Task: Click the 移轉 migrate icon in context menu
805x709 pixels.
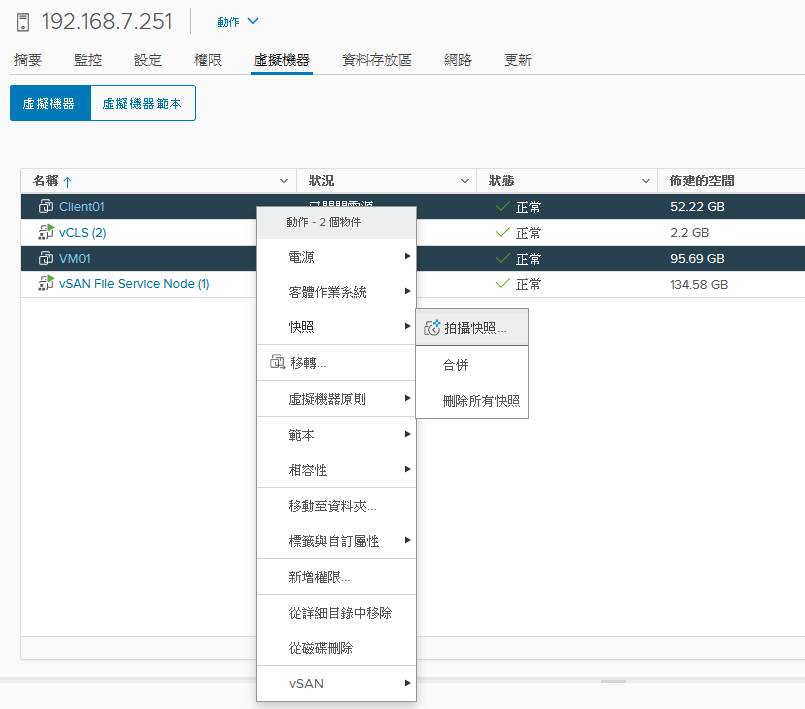Action: (277, 362)
